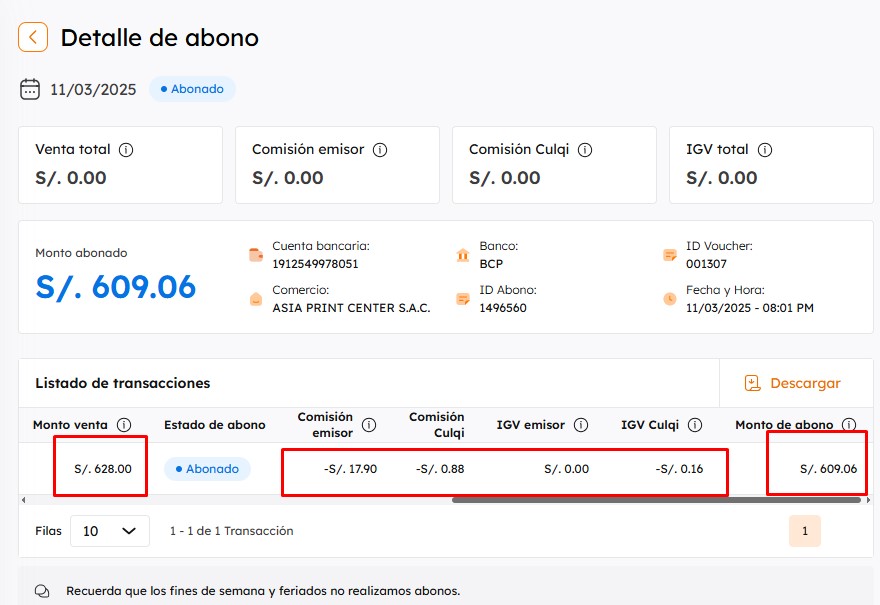This screenshot has width=880, height=605.
Task: Click the back arrow button
Action: (x=33, y=38)
